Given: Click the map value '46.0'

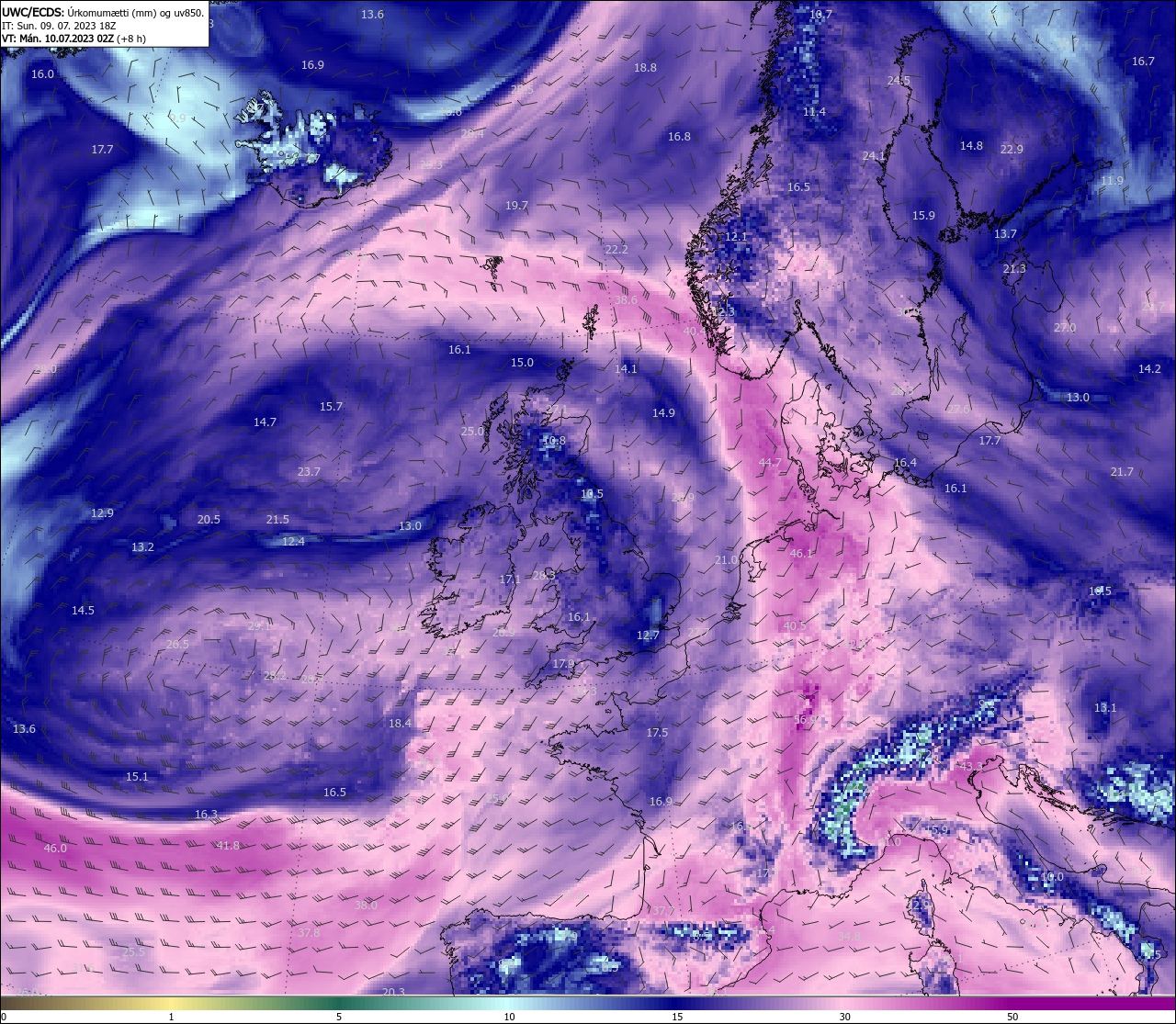Looking at the screenshot, I should click(55, 848).
